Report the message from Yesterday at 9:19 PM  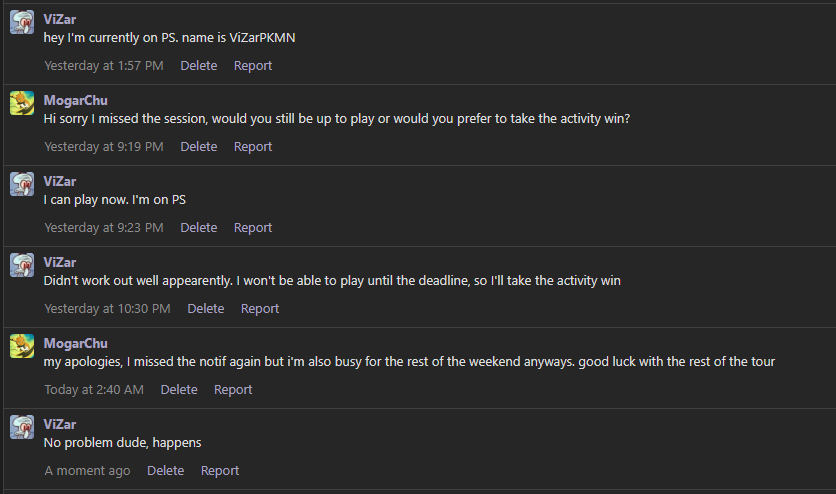point(253,147)
